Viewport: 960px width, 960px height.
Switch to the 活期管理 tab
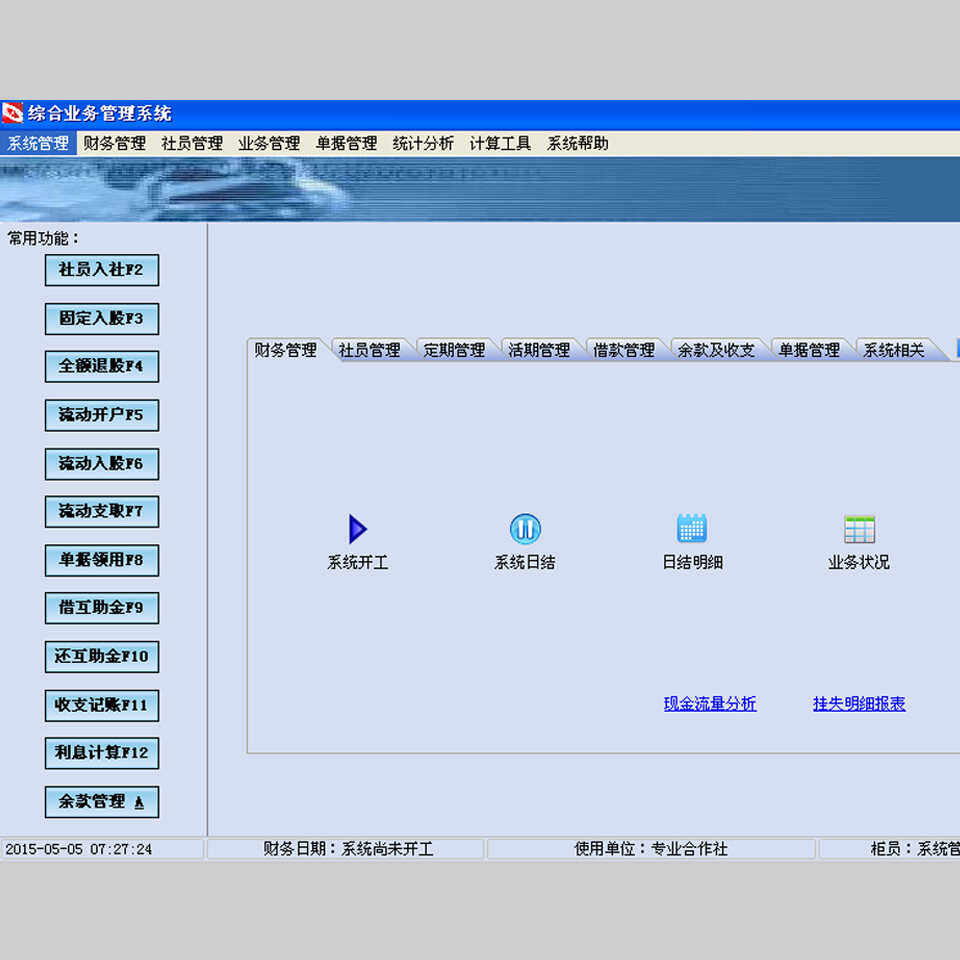539,350
